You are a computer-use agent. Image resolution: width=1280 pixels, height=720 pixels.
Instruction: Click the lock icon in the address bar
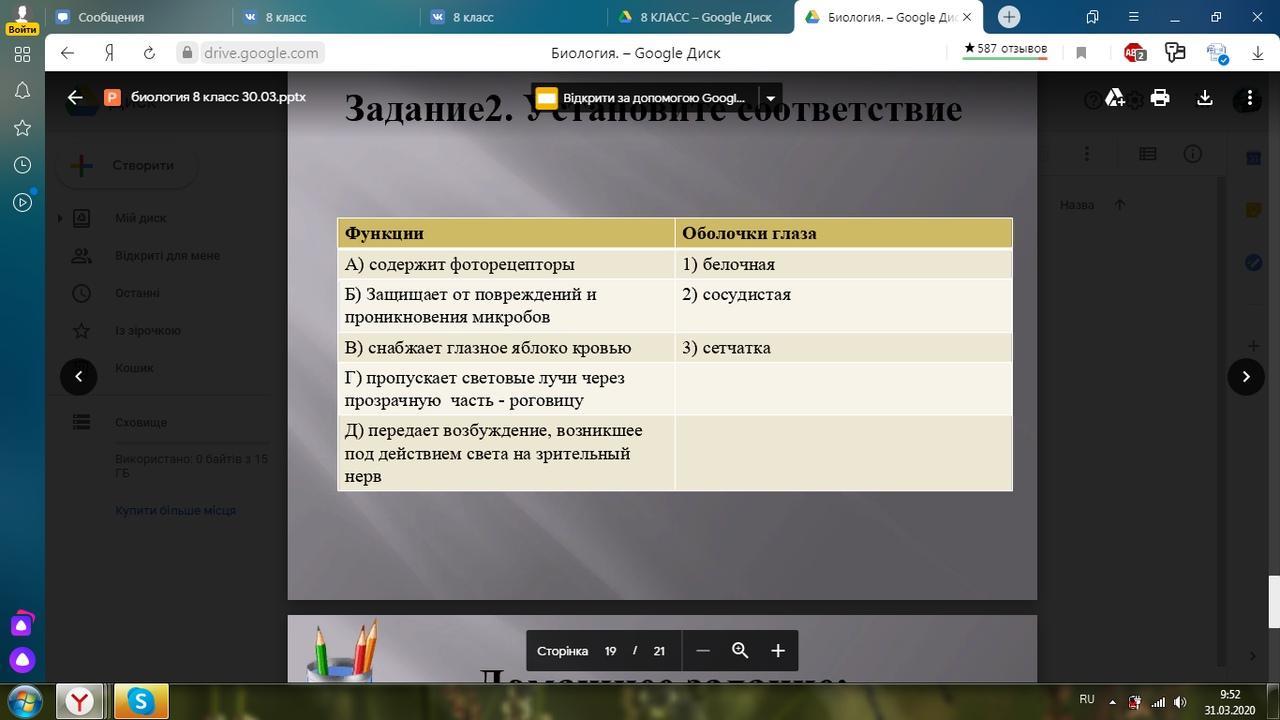(x=187, y=53)
